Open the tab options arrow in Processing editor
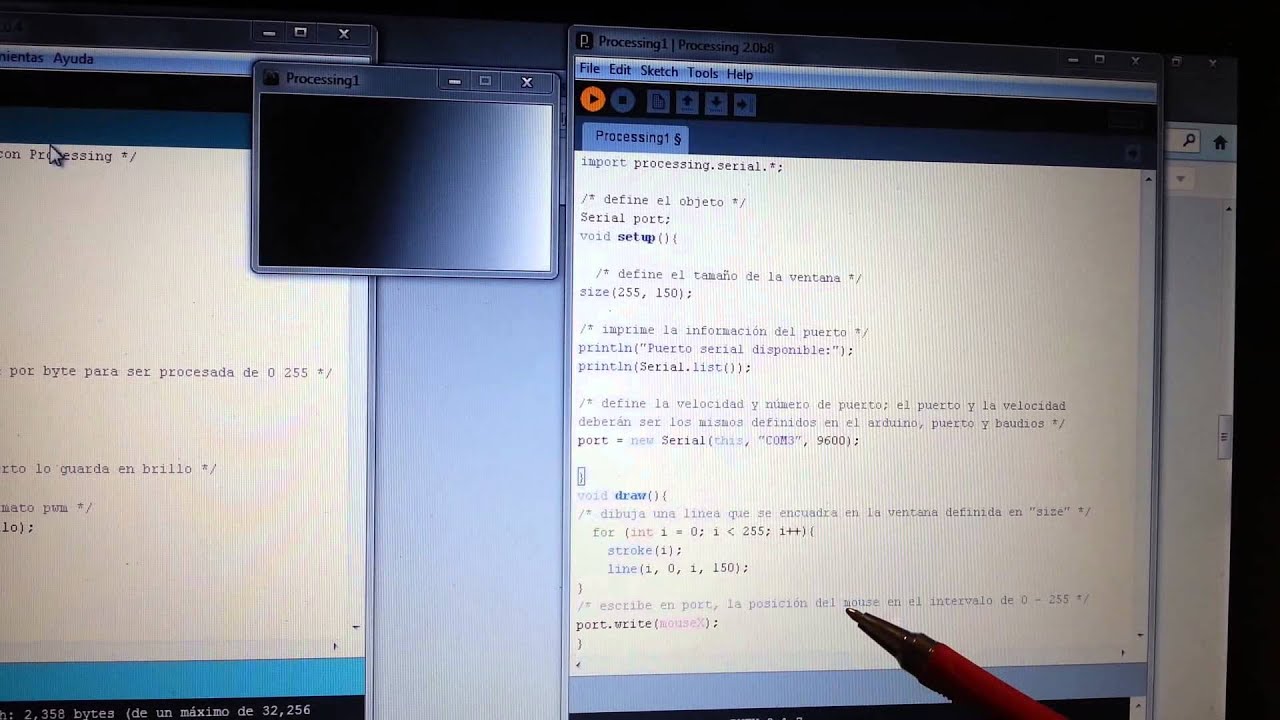The height and width of the screenshot is (720, 1280). [1132, 153]
